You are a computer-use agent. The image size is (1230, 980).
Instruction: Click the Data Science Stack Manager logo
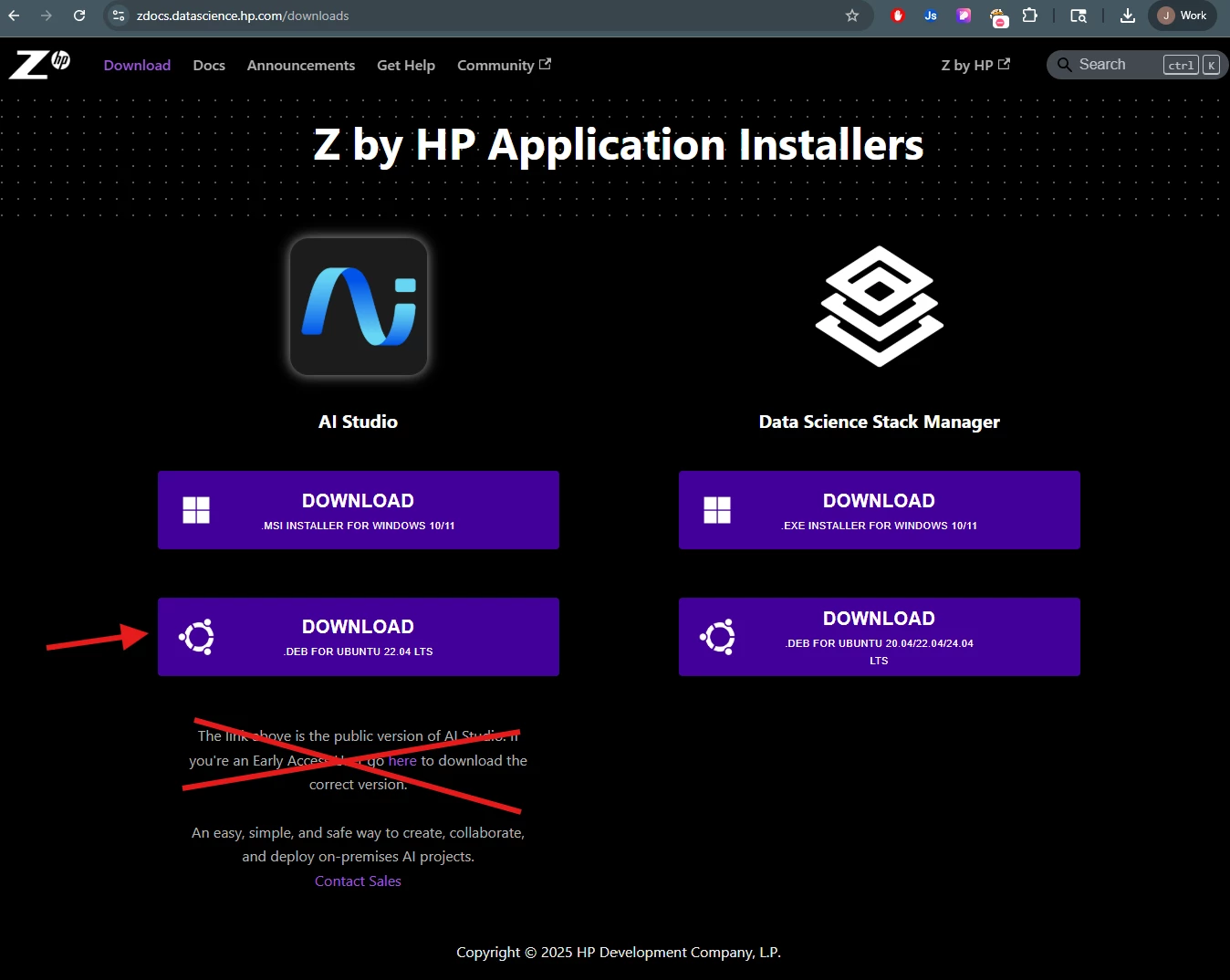point(880,307)
